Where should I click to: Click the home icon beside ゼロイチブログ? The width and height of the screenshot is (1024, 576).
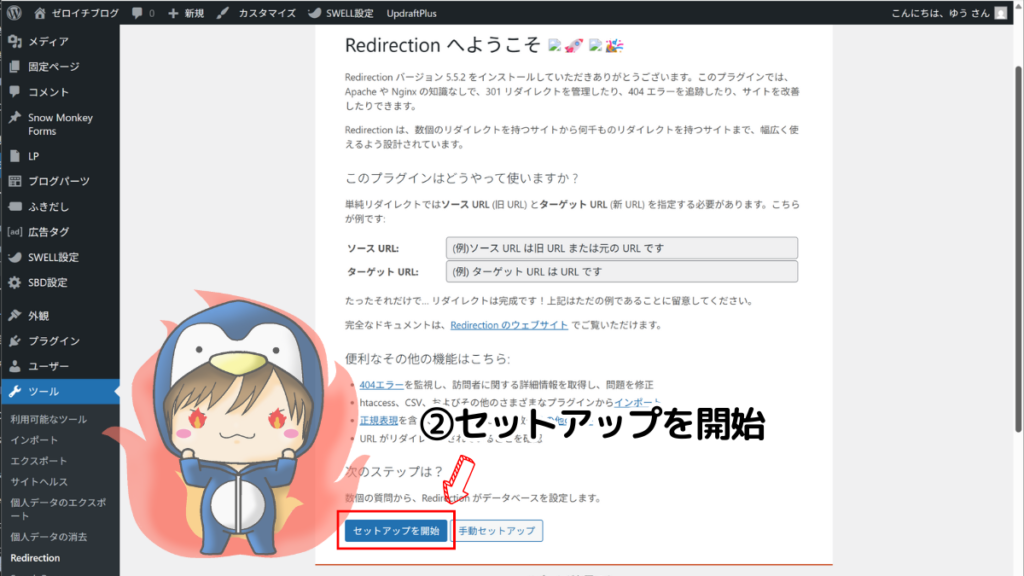coord(40,13)
